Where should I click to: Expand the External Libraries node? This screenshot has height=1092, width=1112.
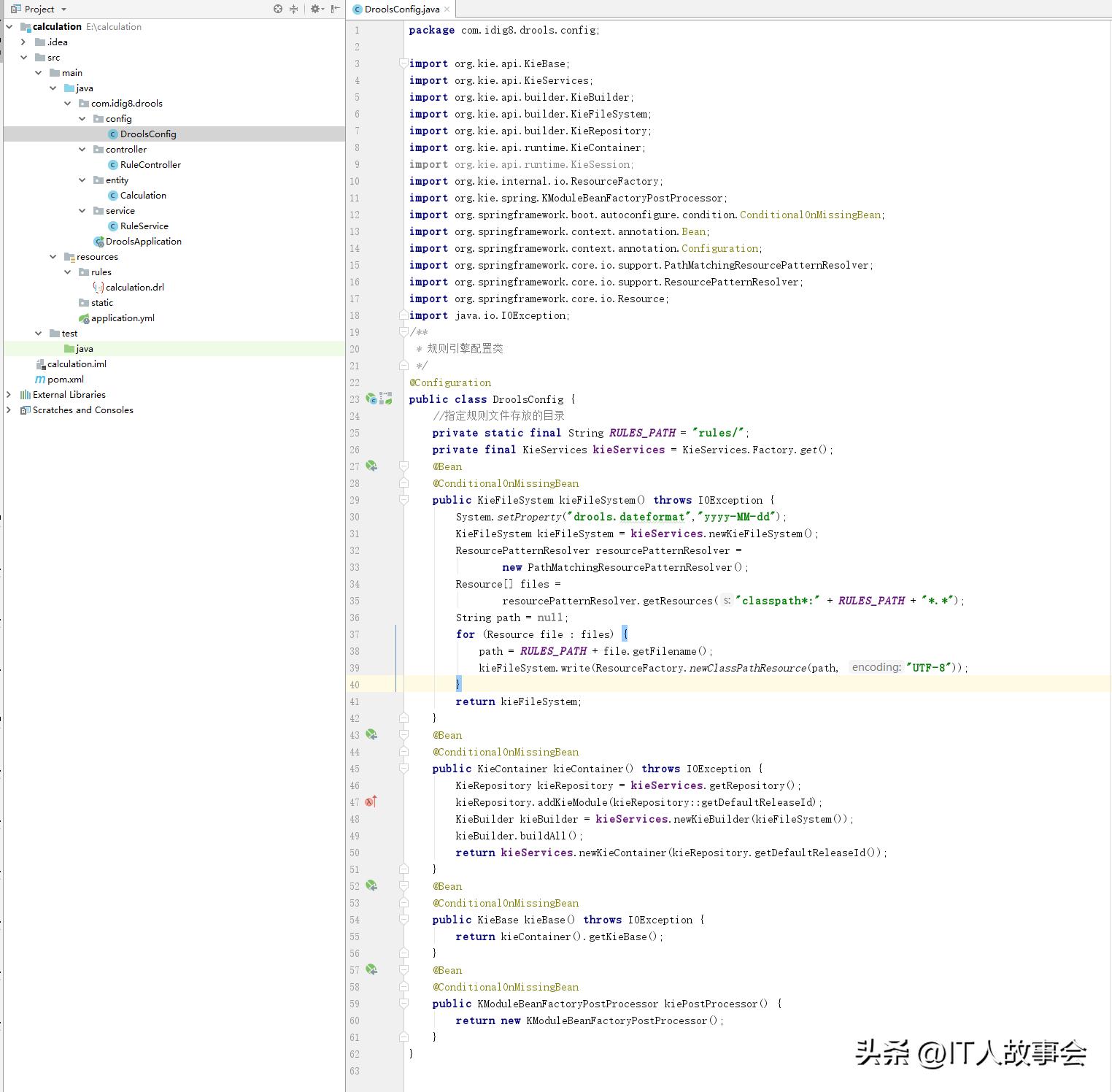coord(9,394)
